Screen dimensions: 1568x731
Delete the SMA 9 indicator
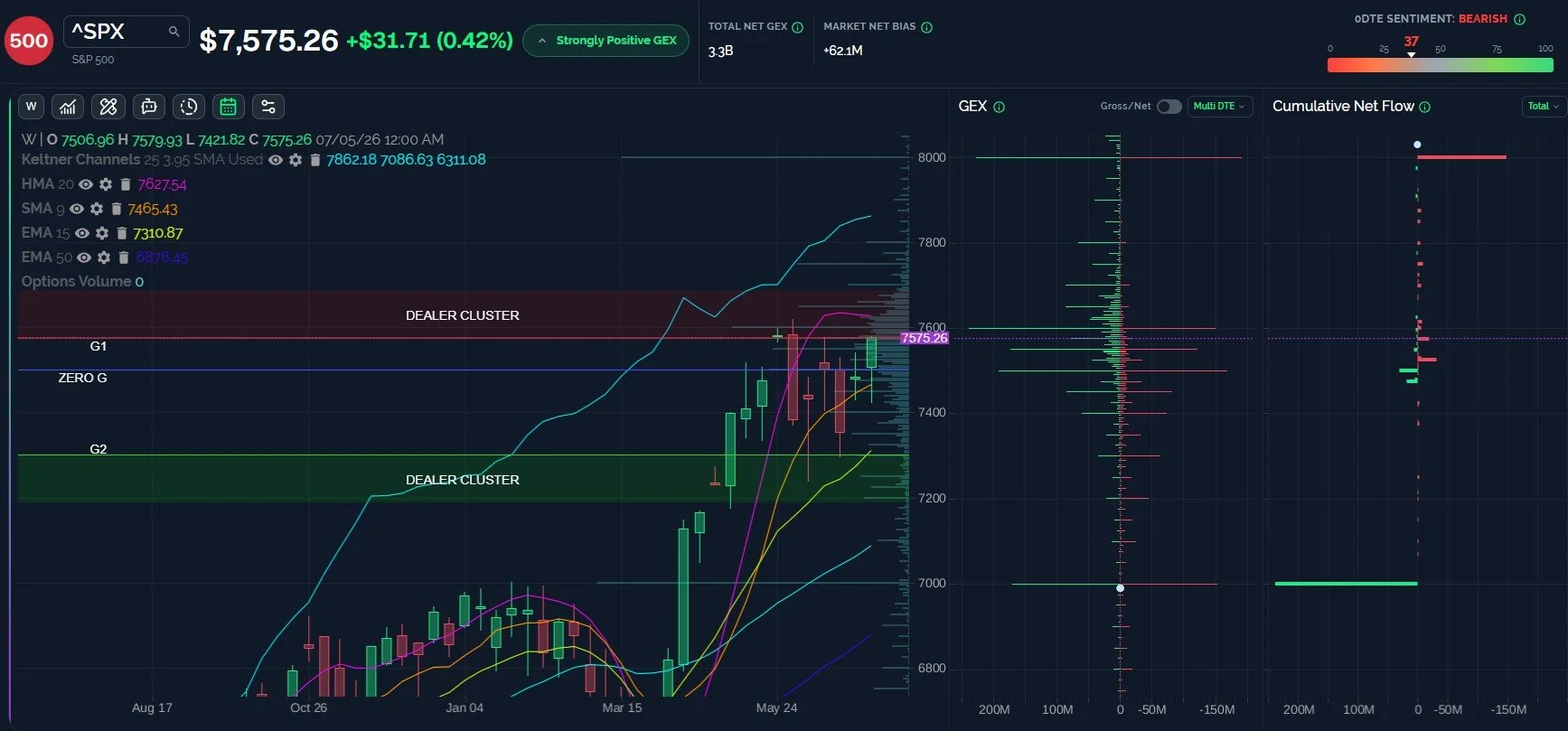tap(117, 209)
